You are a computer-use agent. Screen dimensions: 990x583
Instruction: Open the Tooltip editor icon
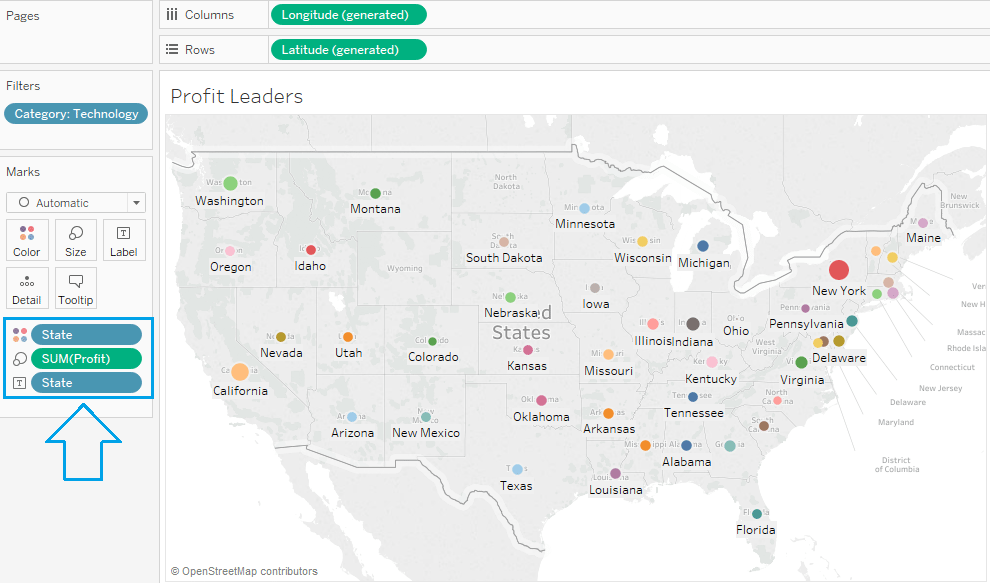(x=75, y=288)
